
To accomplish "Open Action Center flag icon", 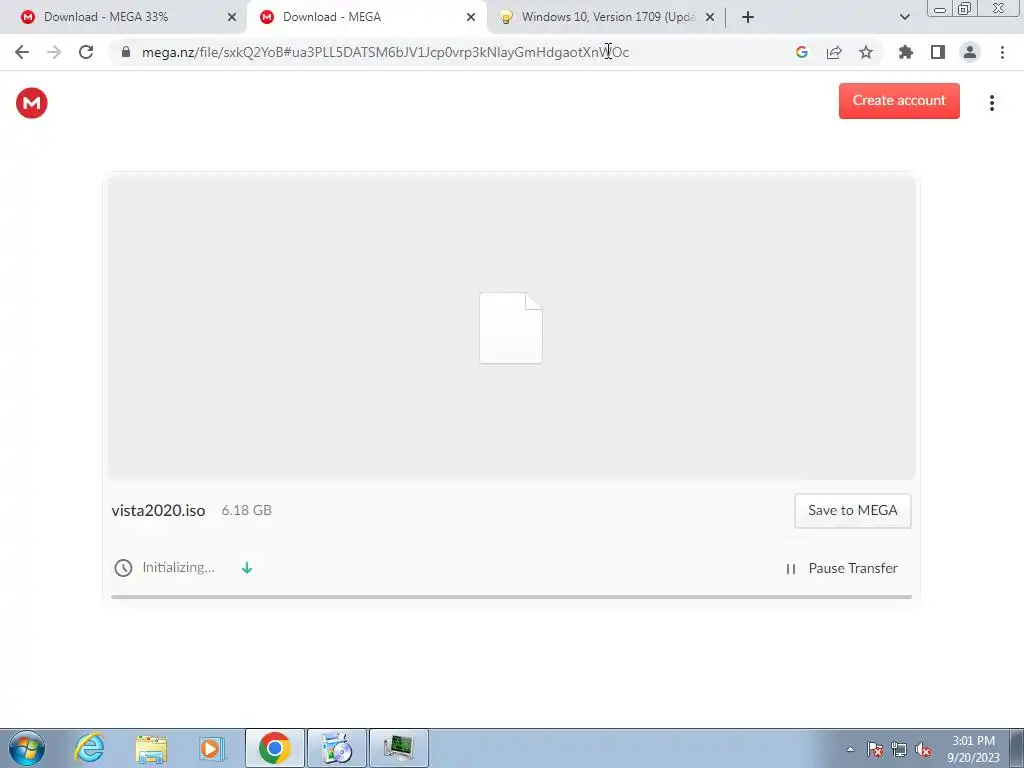I will 875,749.
